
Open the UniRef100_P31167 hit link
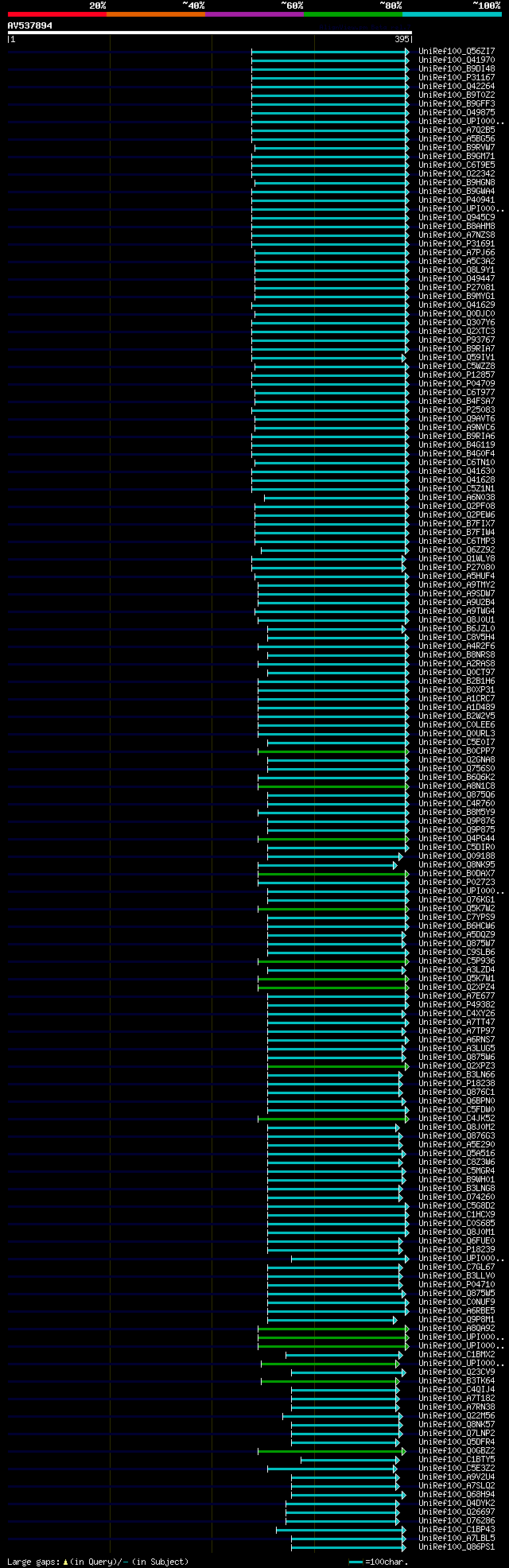457,77
